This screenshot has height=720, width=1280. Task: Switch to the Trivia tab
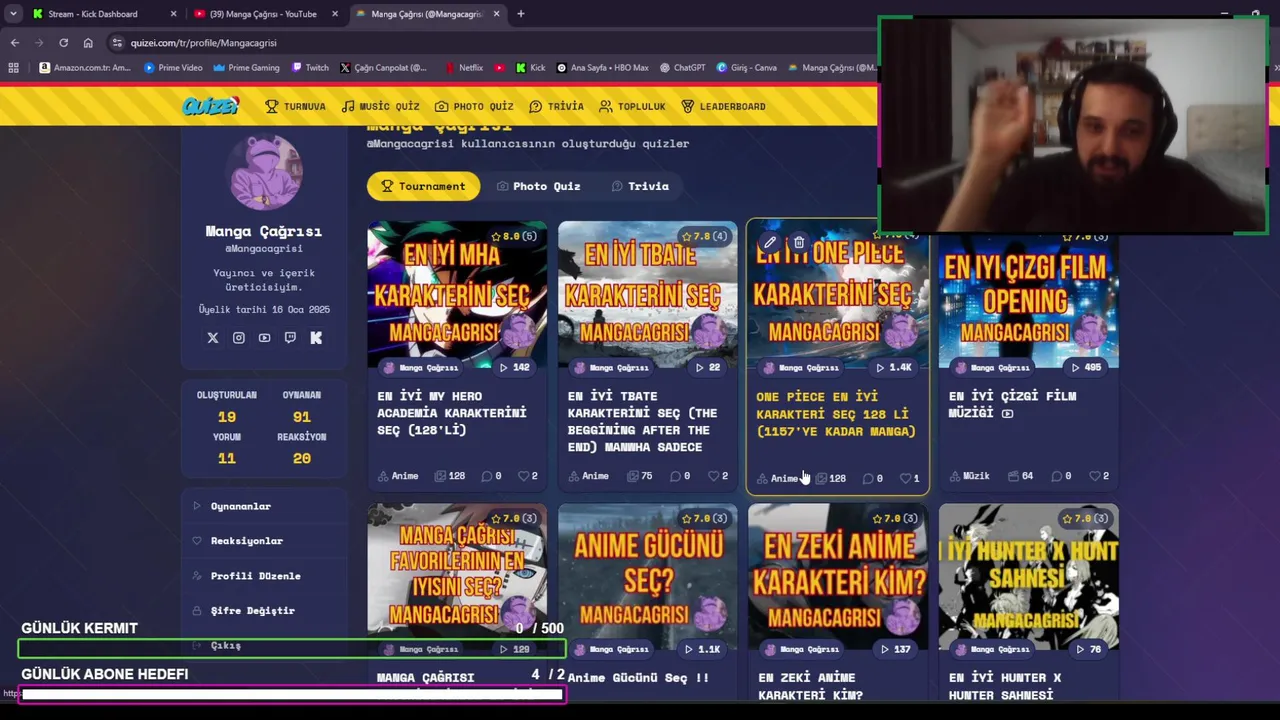(x=640, y=186)
